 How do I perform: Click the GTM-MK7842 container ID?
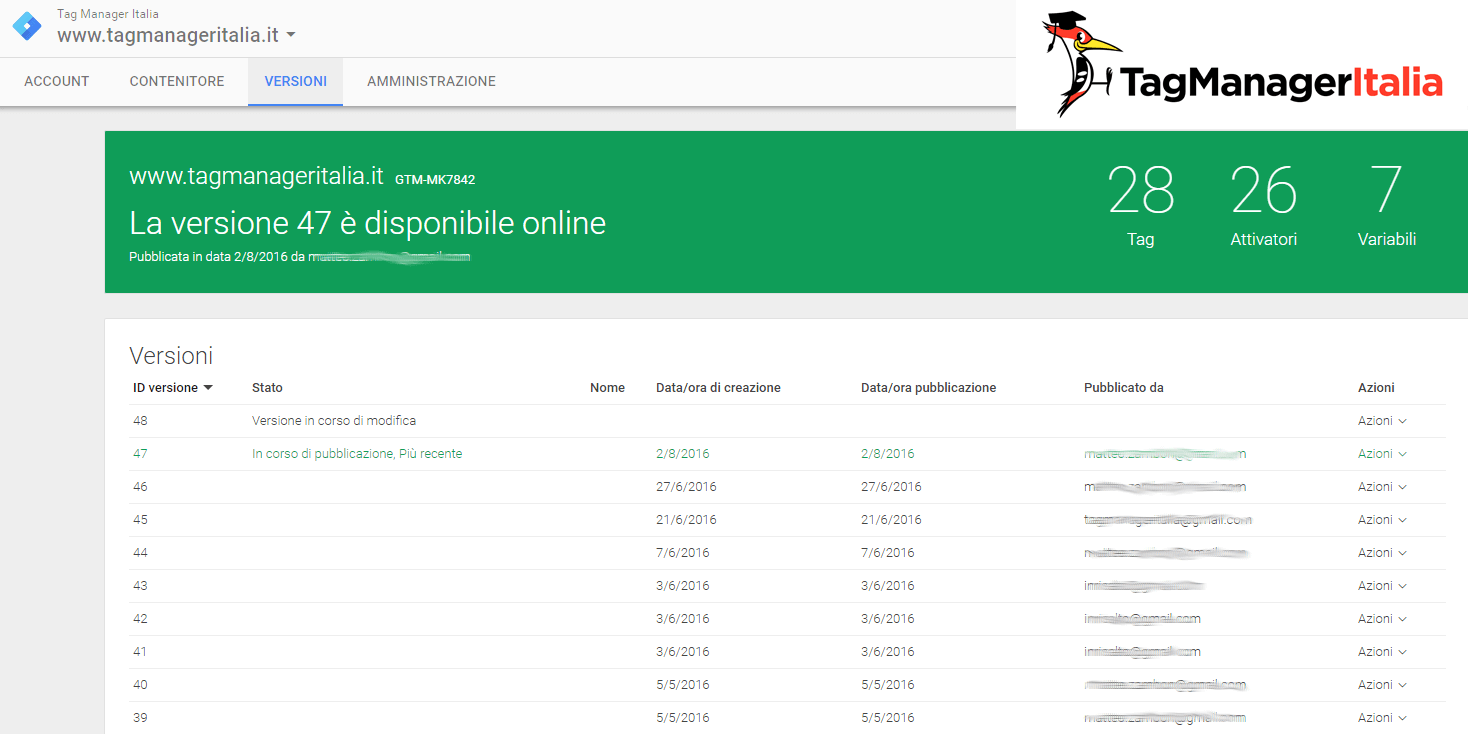click(435, 180)
